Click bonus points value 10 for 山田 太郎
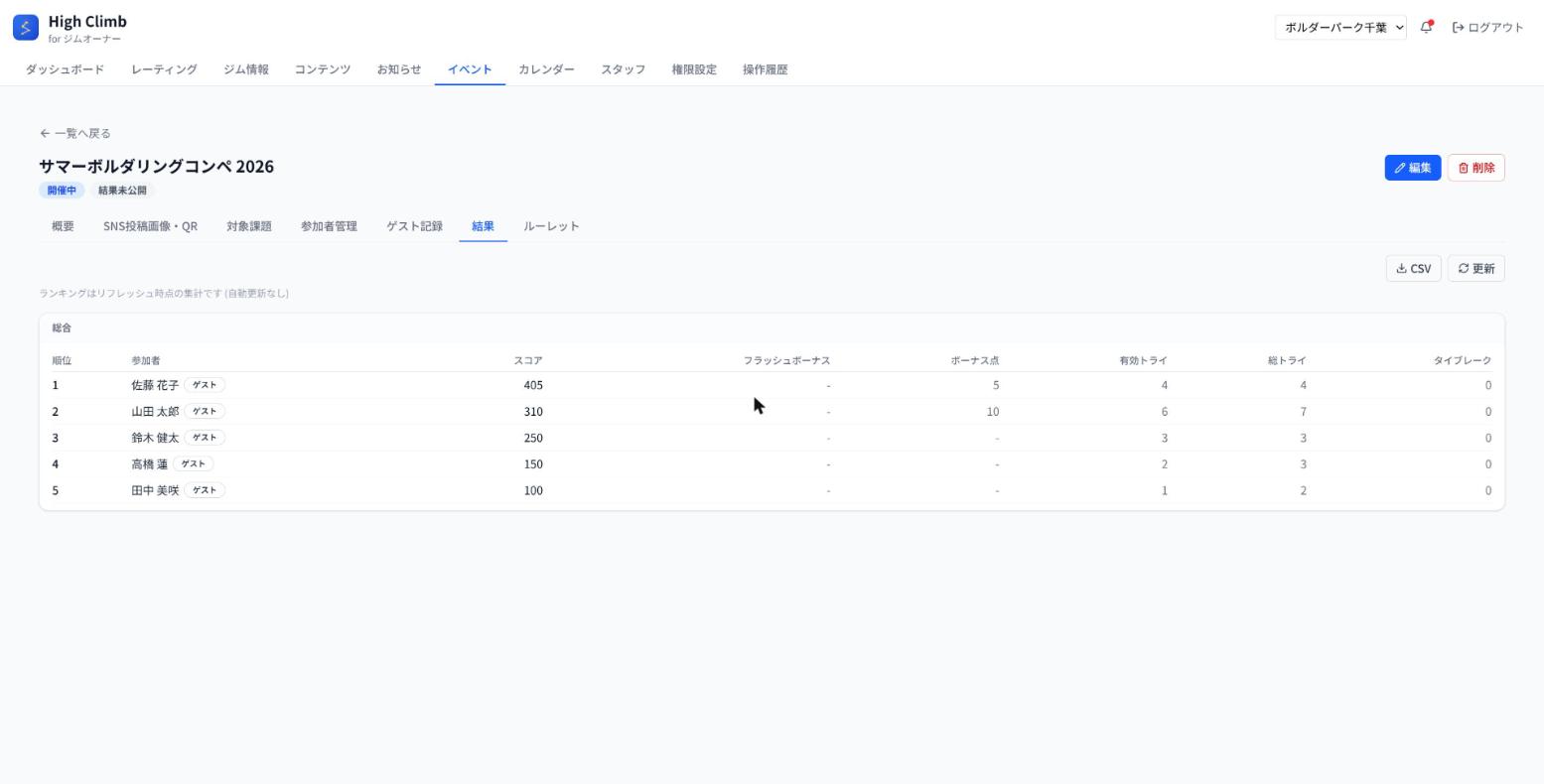The height and width of the screenshot is (784, 1544). [x=993, y=412]
